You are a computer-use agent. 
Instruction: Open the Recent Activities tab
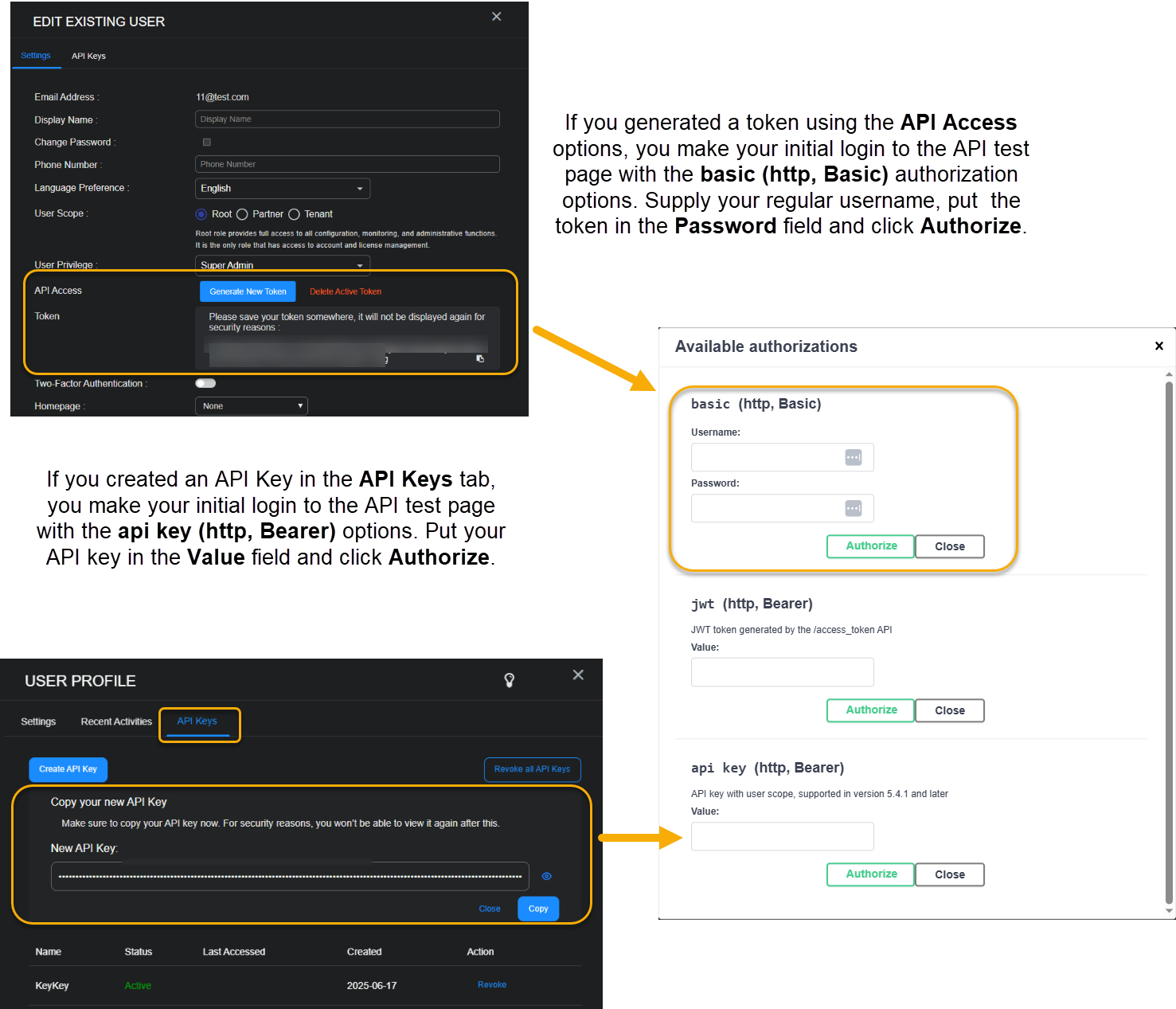coord(116,722)
